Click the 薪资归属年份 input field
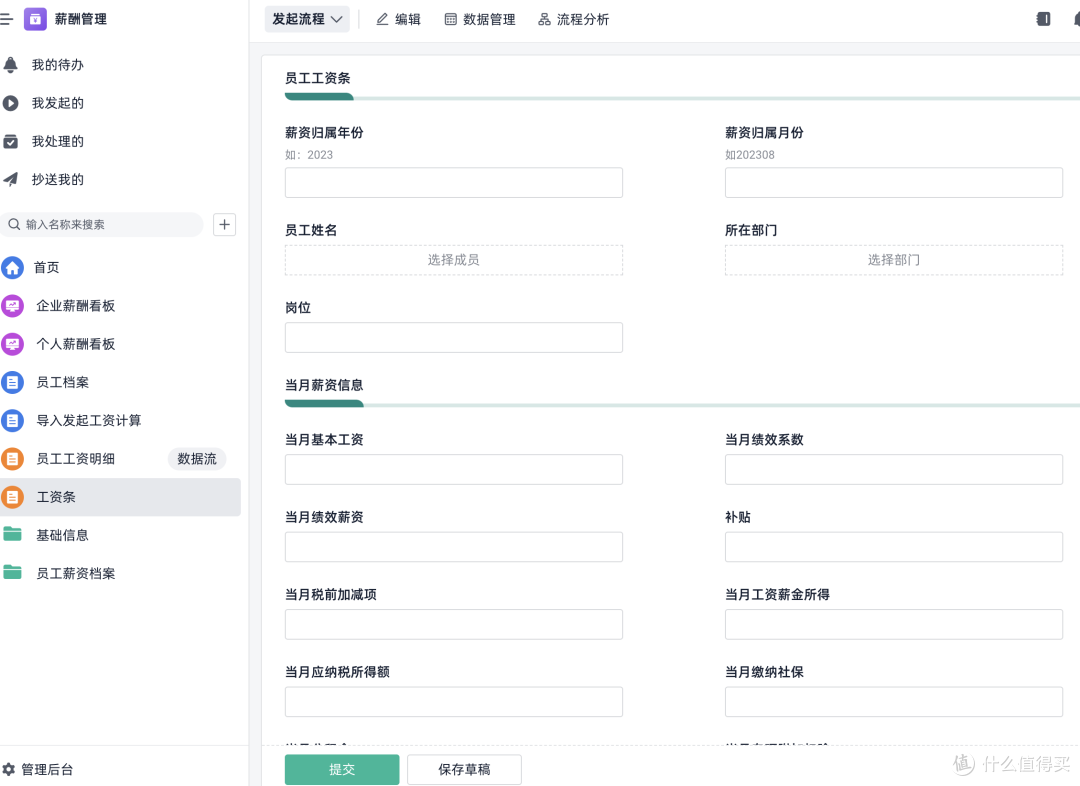Viewport: 1080px width, 786px height. point(454,183)
